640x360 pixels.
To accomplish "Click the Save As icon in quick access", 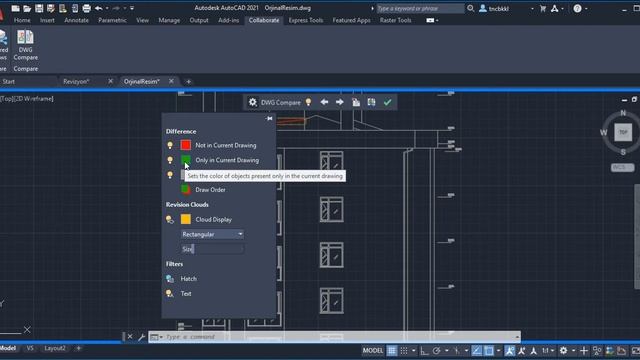I will (x=51, y=8).
